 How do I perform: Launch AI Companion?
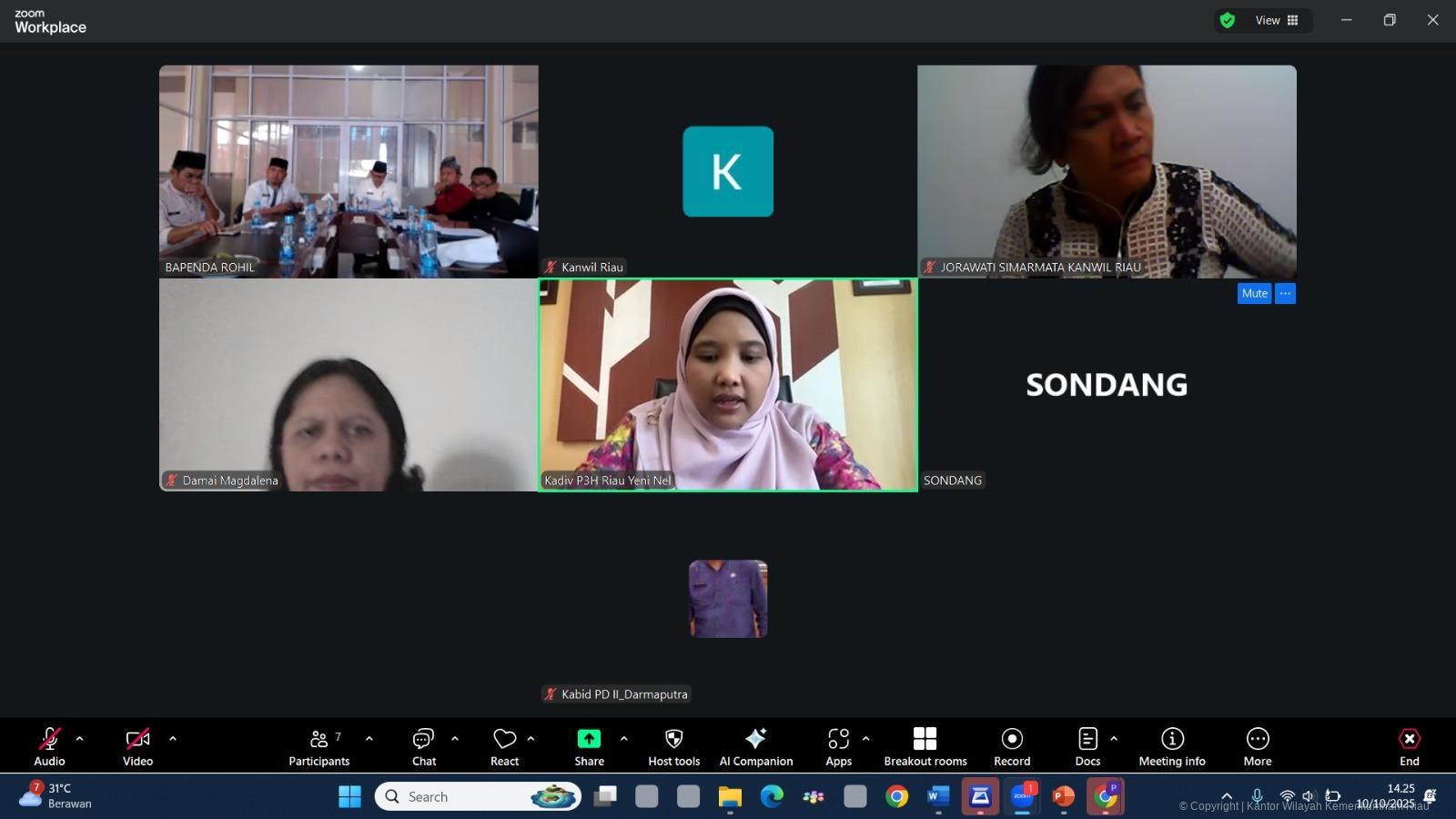(x=755, y=746)
